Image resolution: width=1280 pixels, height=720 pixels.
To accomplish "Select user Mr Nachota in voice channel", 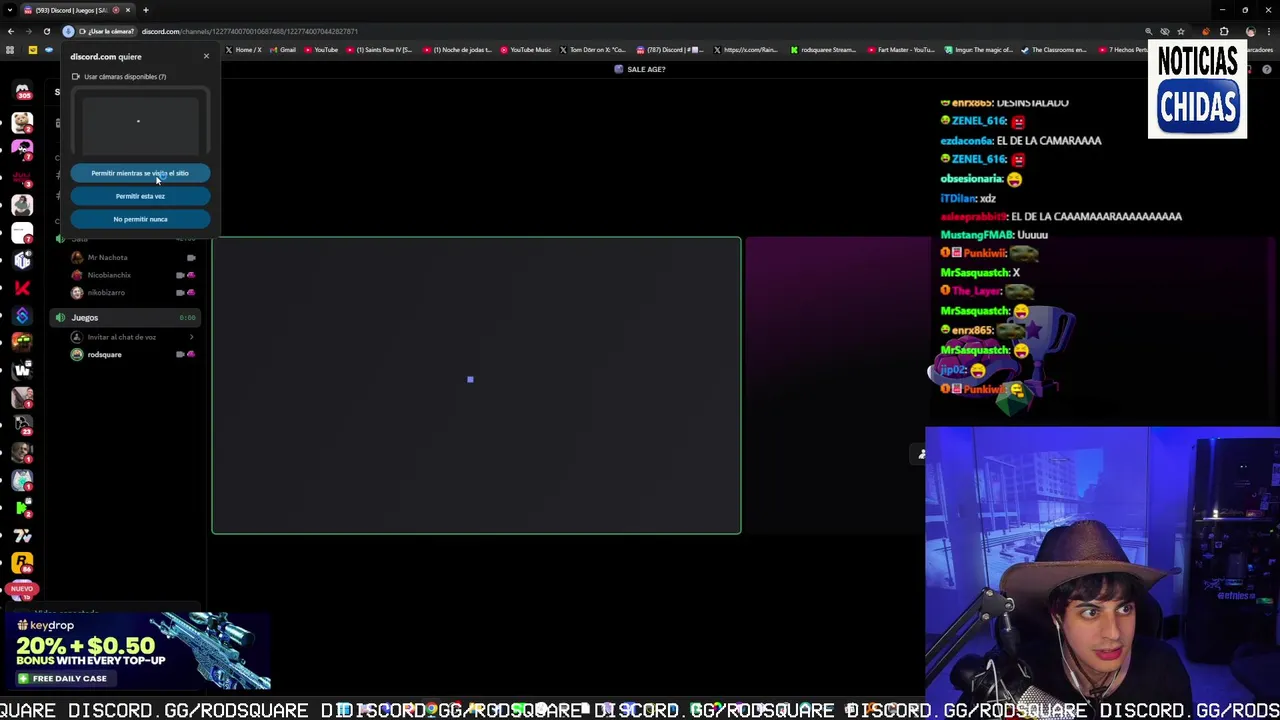I will coord(107,258).
